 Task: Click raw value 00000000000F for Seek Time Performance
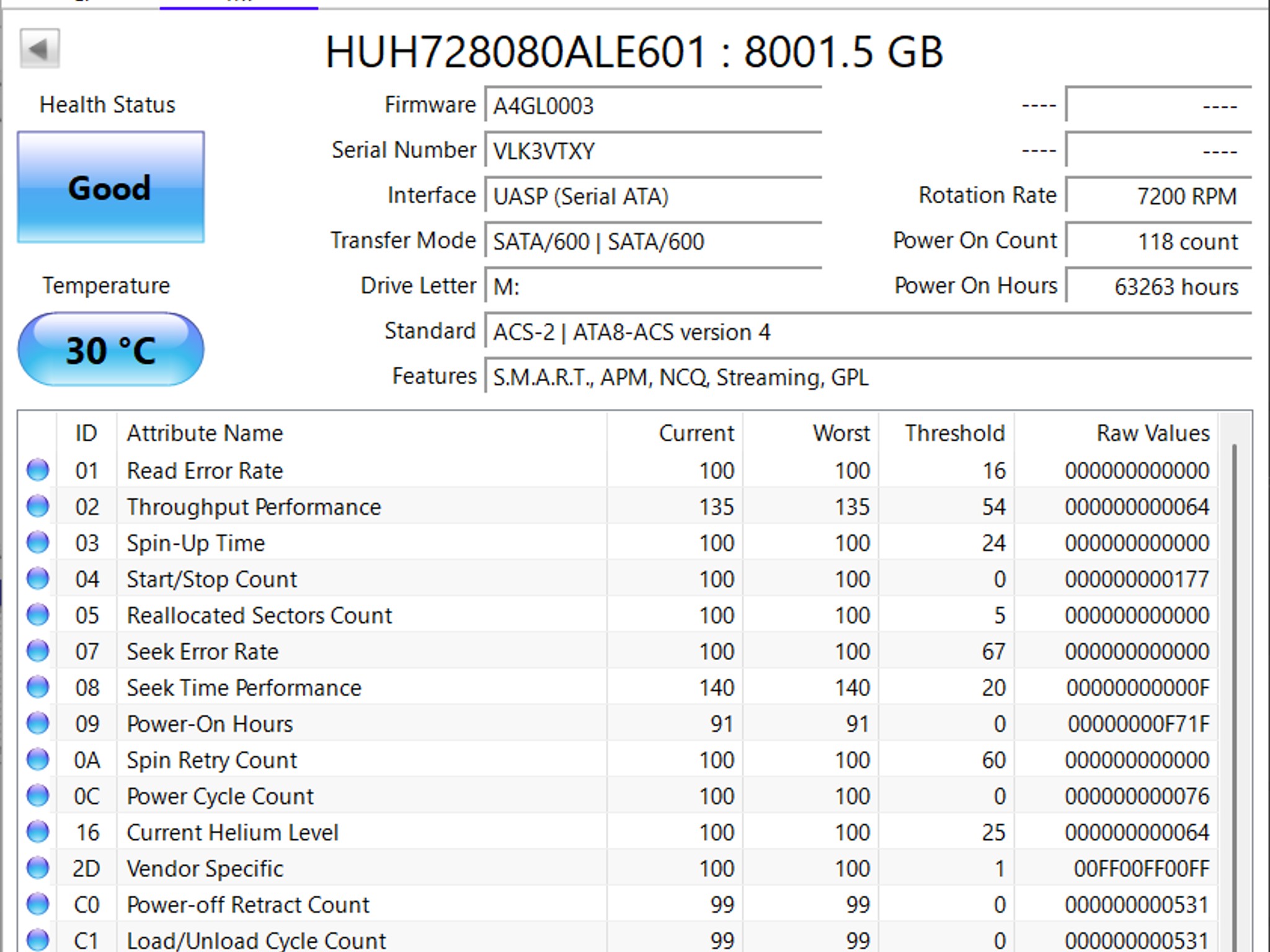[x=1138, y=688]
